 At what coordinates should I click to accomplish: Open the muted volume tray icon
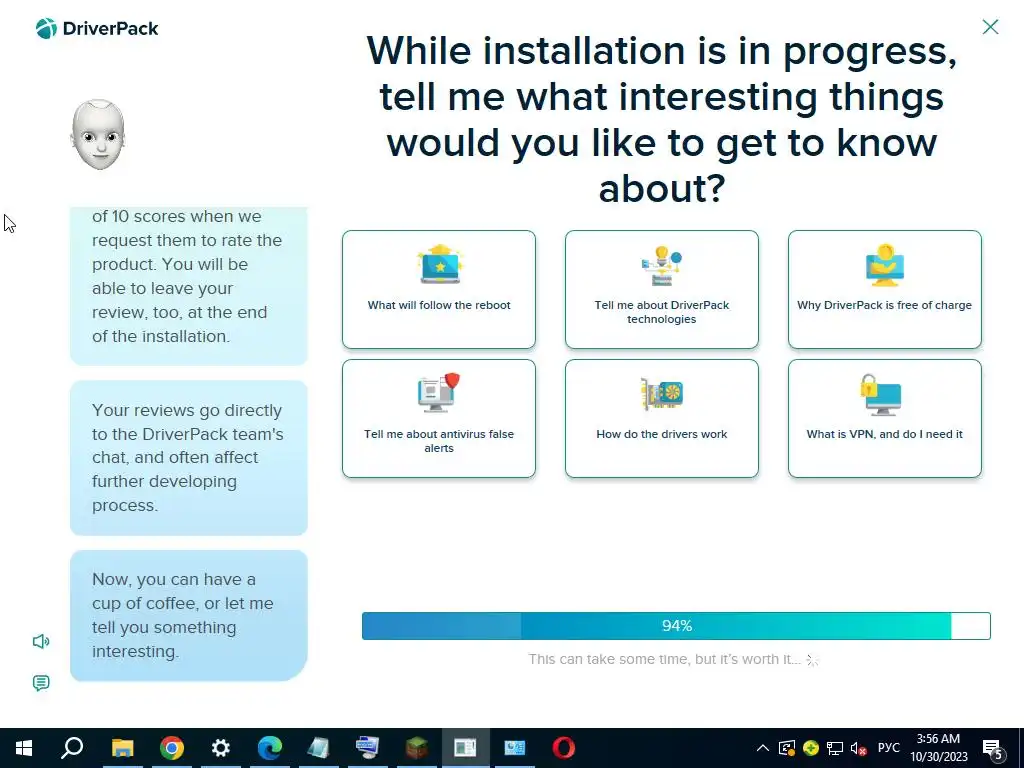point(858,748)
